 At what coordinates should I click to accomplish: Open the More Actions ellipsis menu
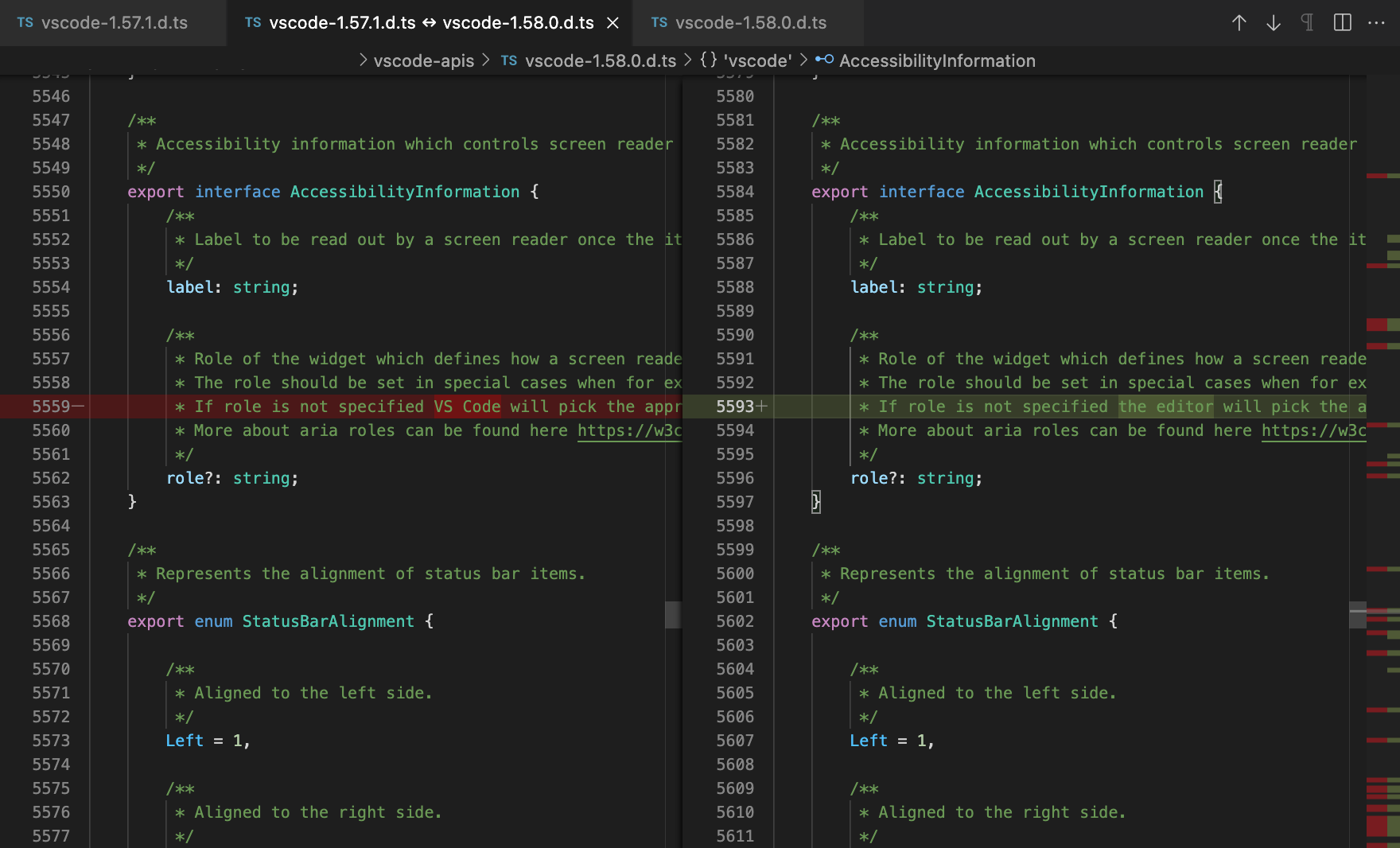pyautogui.click(x=1376, y=23)
